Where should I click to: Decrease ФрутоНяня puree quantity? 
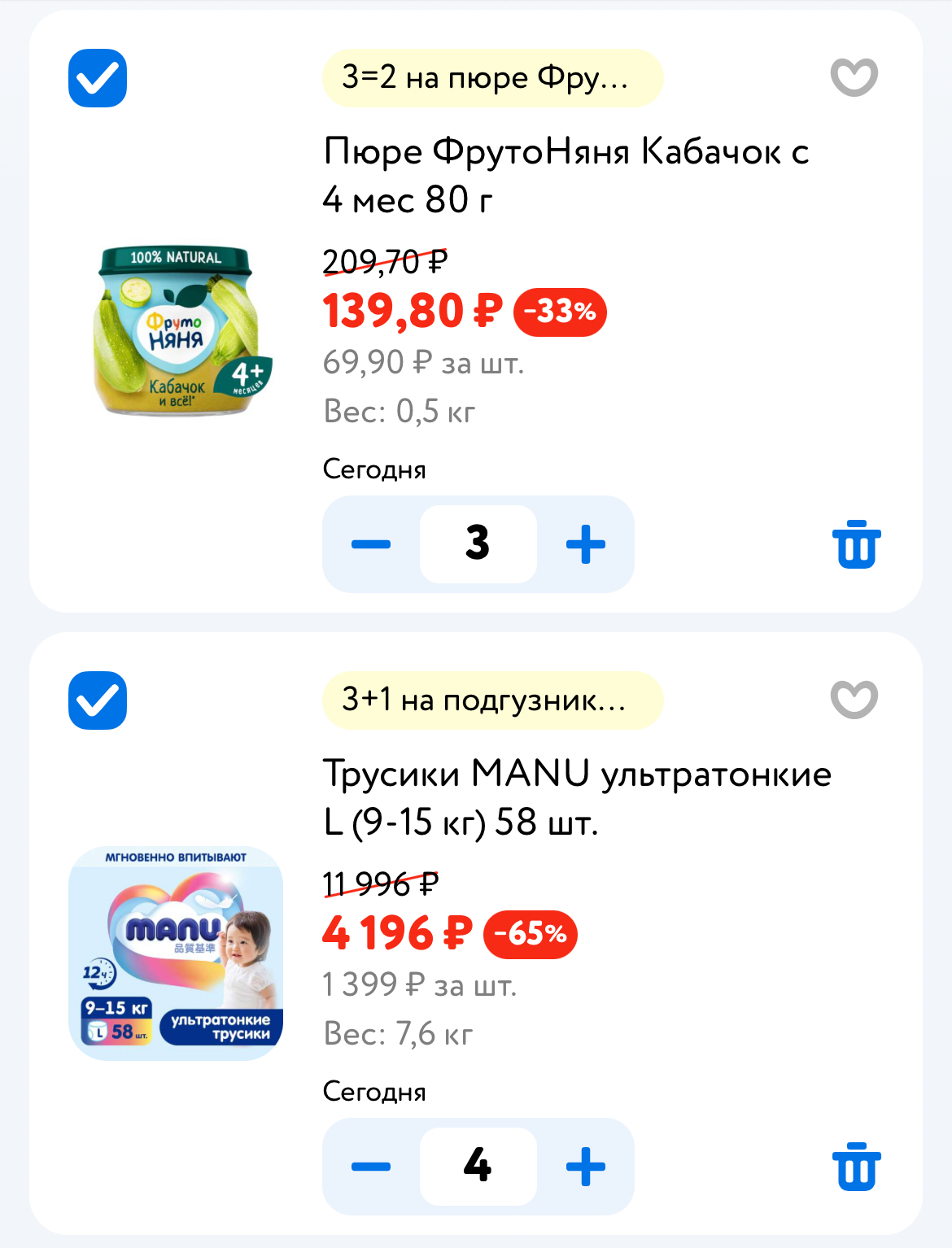point(371,544)
